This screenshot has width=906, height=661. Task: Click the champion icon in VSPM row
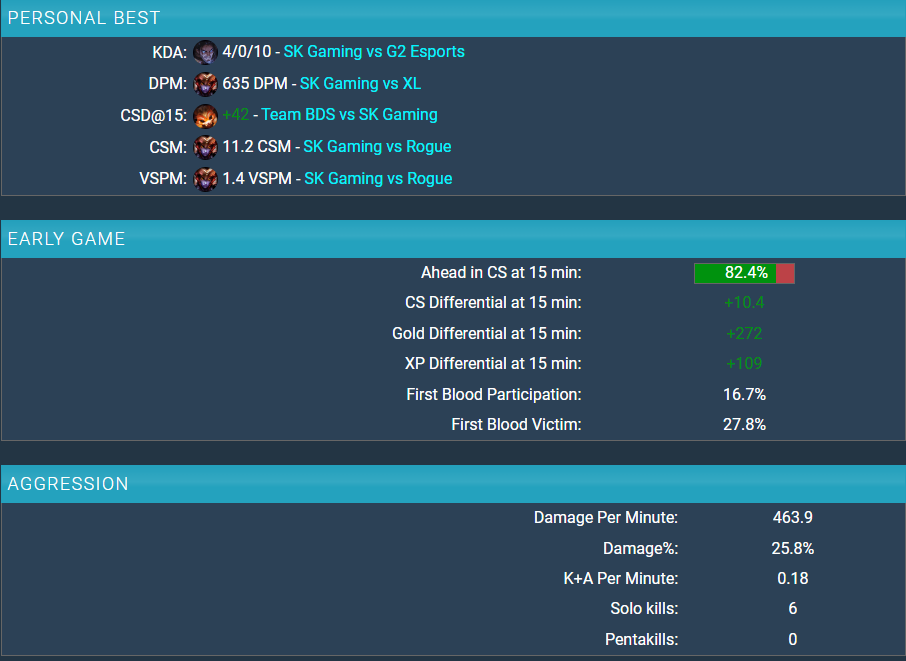[205, 179]
